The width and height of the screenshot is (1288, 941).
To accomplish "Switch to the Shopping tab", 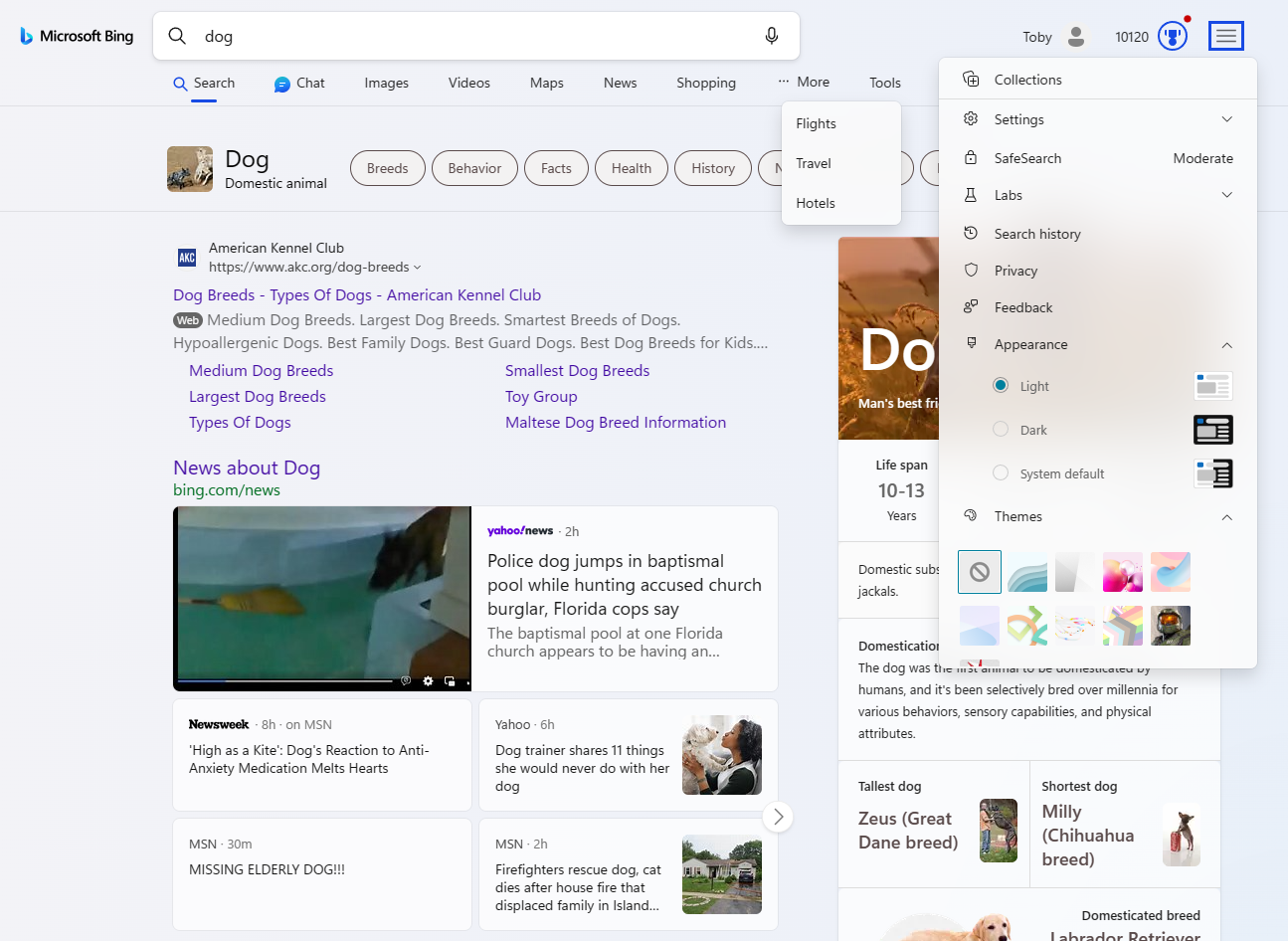I will point(706,84).
